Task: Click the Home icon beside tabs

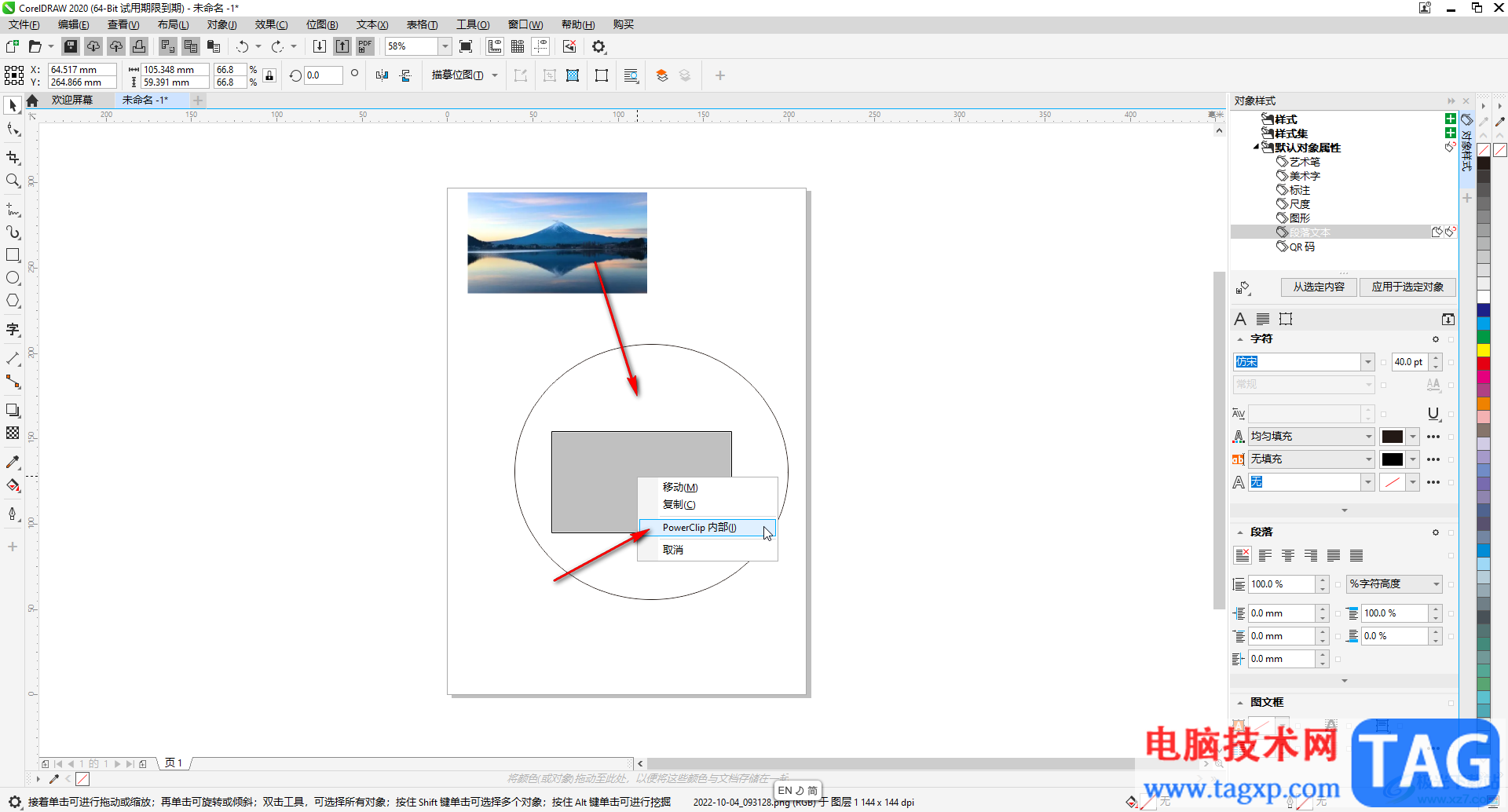Action: point(32,101)
